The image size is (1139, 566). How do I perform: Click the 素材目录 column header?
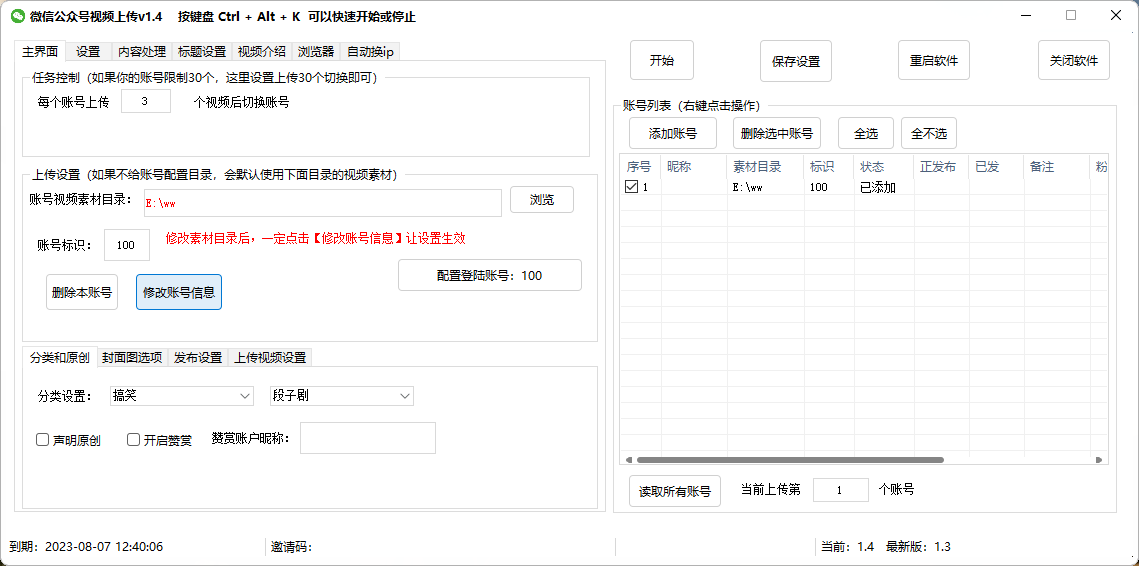(766, 166)
